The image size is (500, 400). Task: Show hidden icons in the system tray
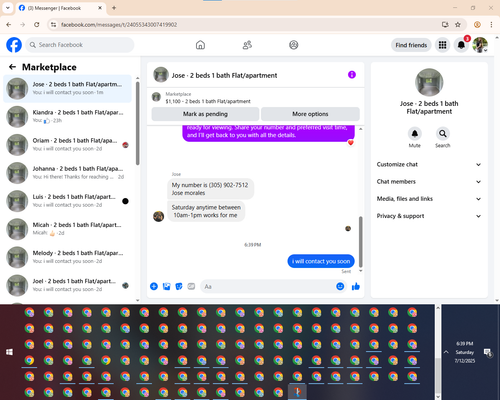click(446, 352)
